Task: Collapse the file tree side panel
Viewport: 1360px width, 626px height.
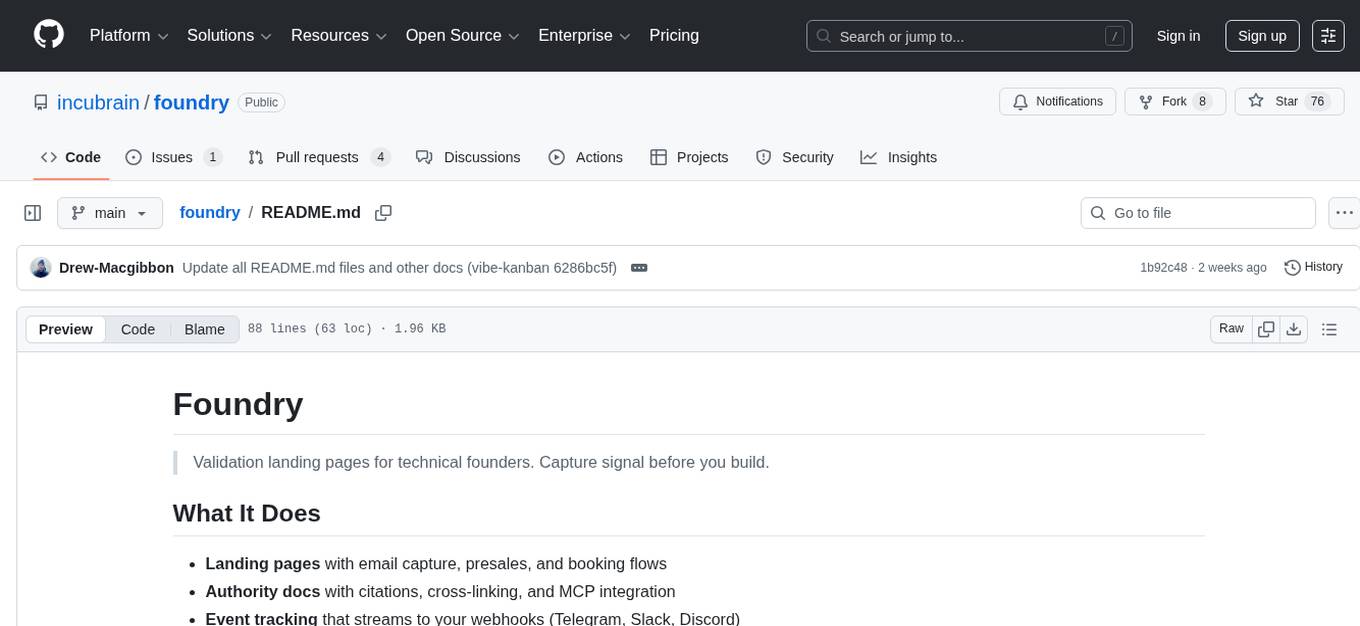Action: pyautogui.click(x=33, y=213)
